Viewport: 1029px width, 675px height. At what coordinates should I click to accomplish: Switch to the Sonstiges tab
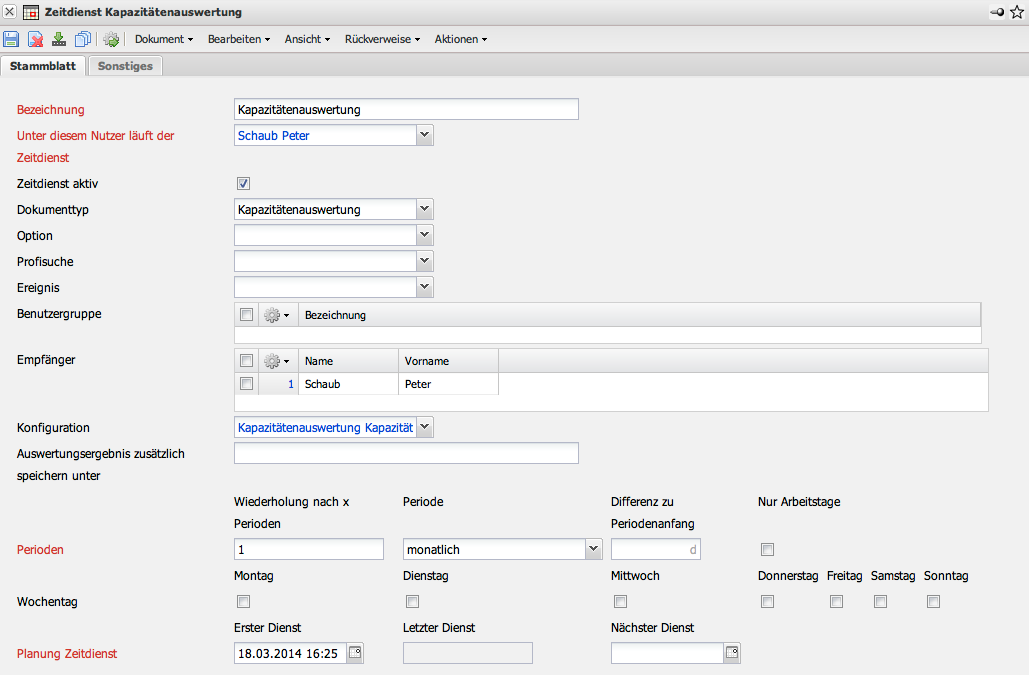point(125,66)
